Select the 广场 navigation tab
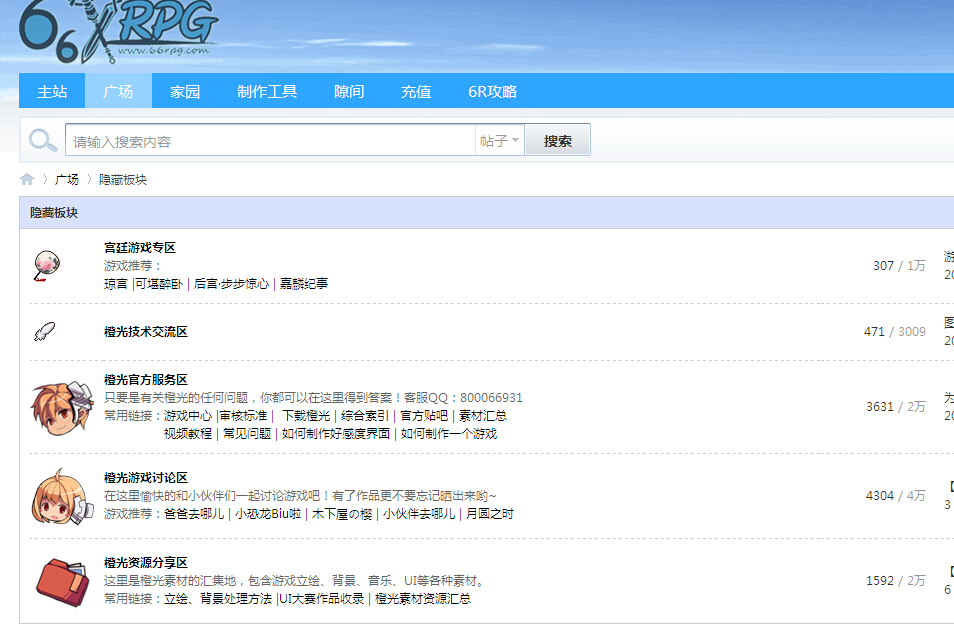Image resolution: width=954 pixels, height=633 pixels. [118, 91]
